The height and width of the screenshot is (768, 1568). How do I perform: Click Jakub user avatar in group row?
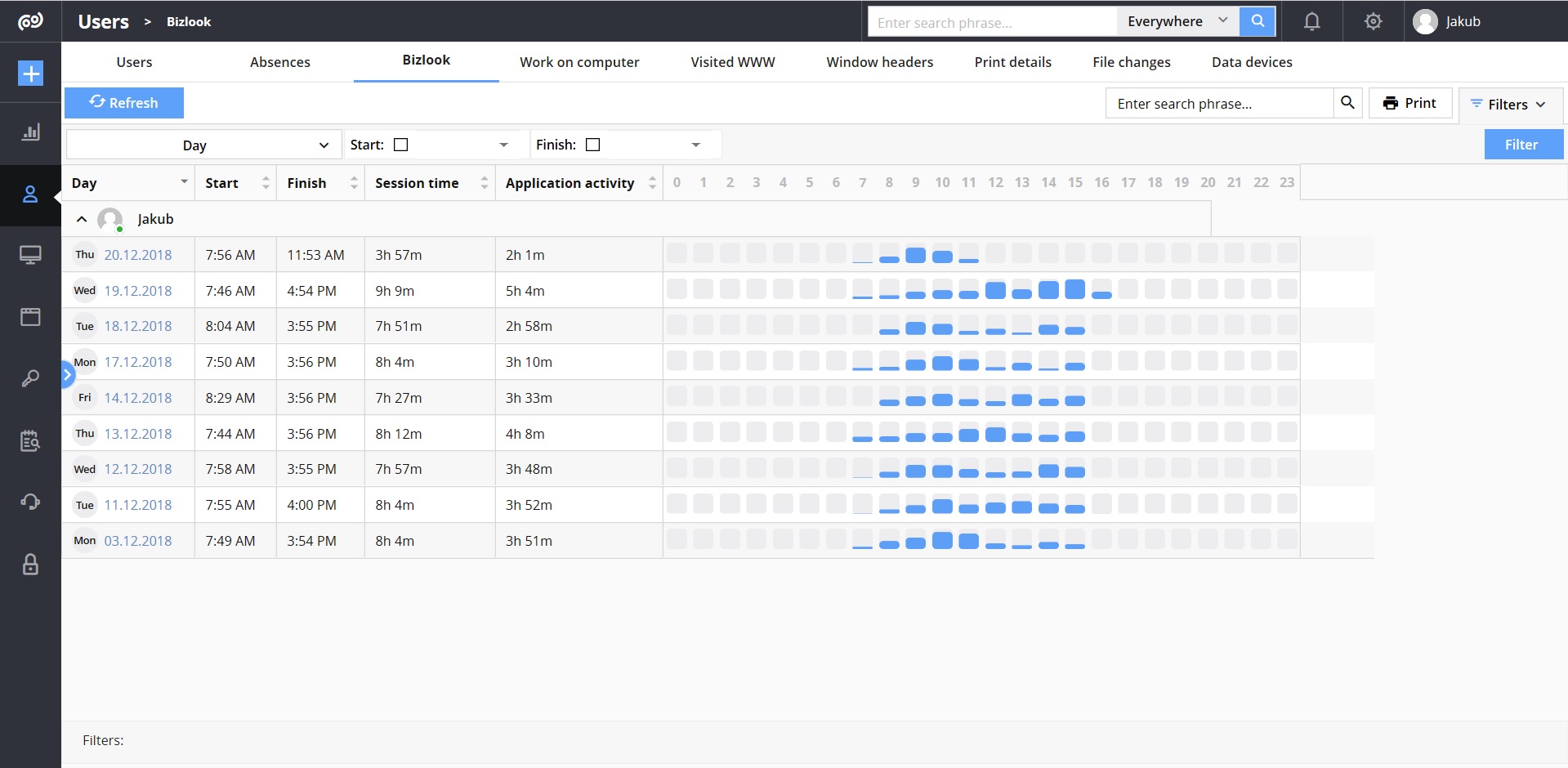[x=109, y=219]
